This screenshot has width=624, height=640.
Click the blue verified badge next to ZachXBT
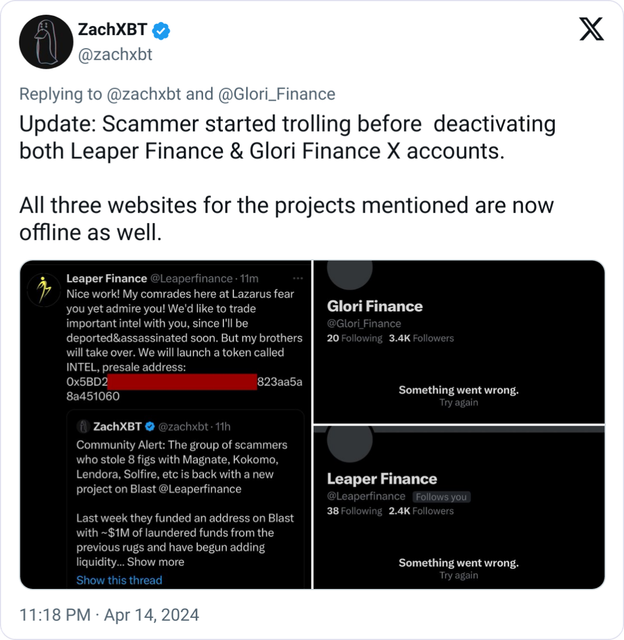[161, 31]
